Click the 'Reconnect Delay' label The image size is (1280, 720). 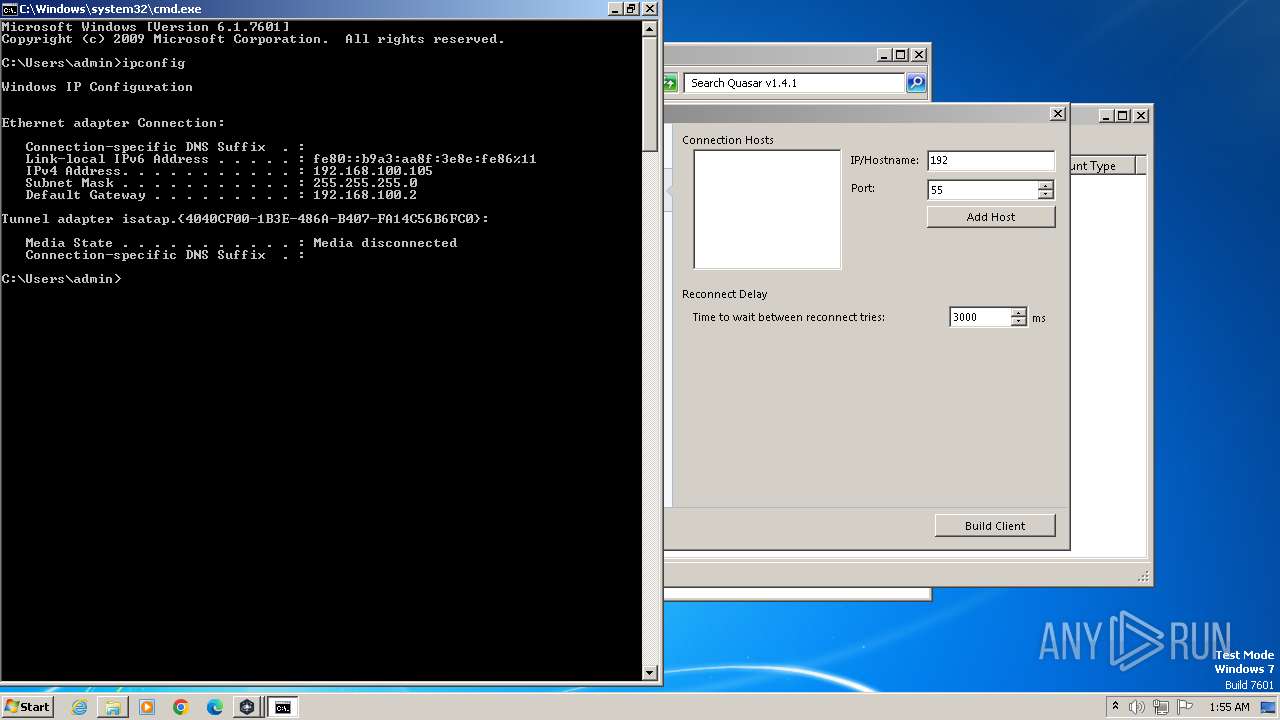click(725, 294)
